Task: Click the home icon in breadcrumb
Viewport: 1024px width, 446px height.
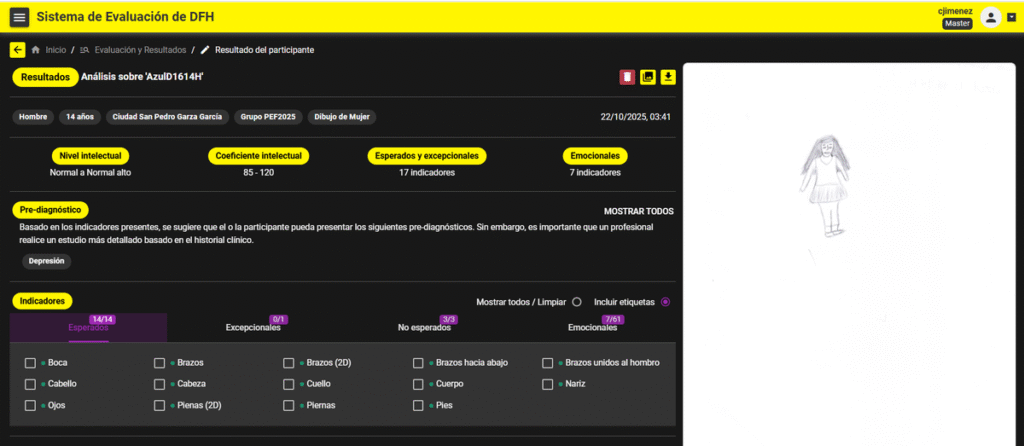Action: (37, 49)
